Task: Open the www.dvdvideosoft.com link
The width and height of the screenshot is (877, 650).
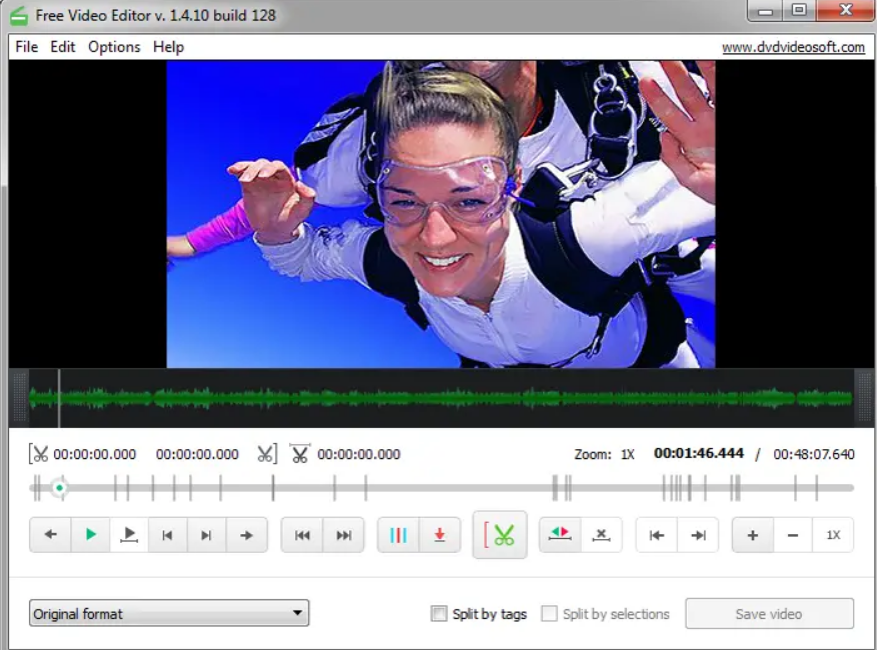Action: coord(793,47)
